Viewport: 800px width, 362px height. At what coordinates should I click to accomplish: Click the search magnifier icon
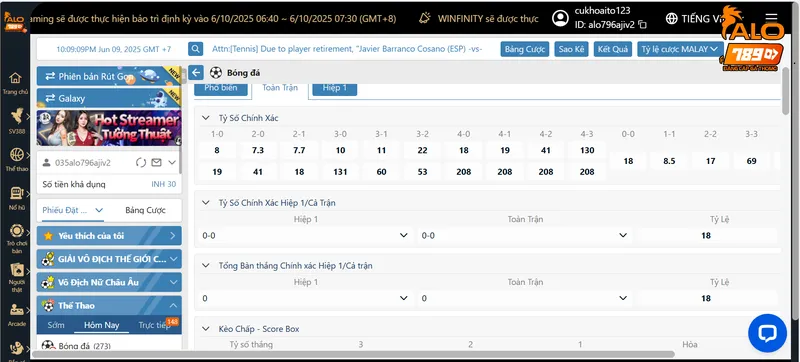coord(195,49)
